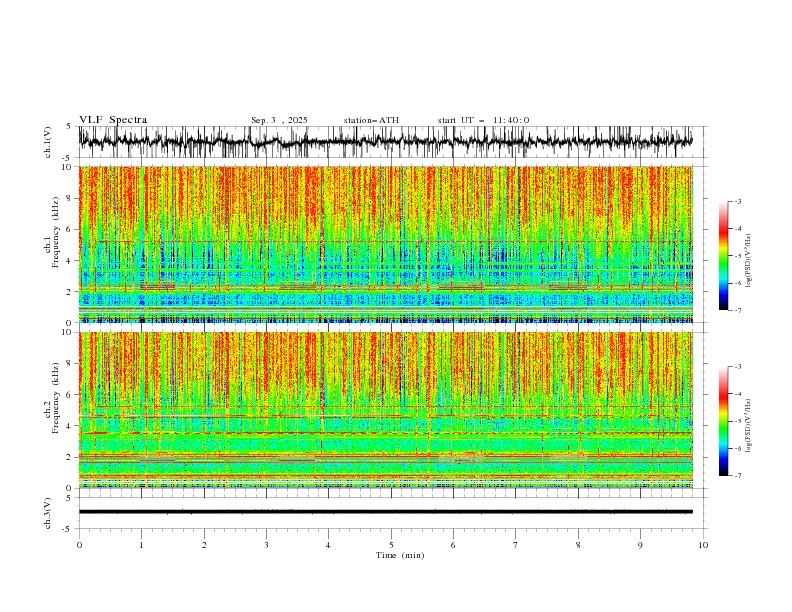Click the "-3" tick on ch.1 color bar
The width and height of the screenshot is (792, 612).
click(x=738, y=201)
